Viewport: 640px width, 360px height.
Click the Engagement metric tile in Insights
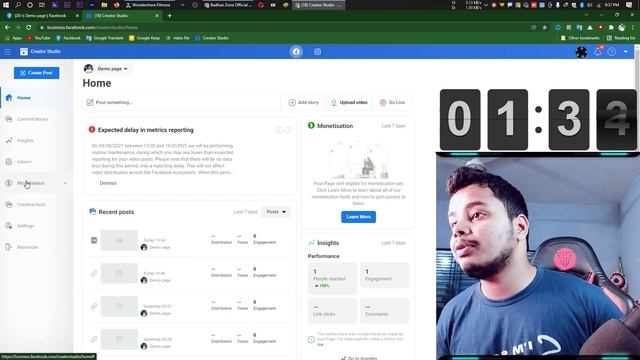[384, 276]
